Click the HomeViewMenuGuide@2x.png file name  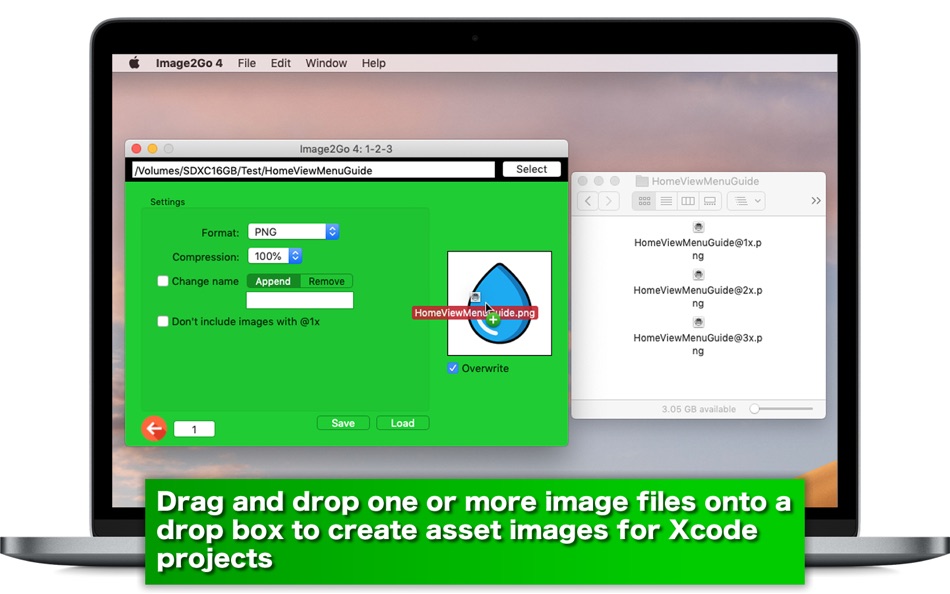698,296
